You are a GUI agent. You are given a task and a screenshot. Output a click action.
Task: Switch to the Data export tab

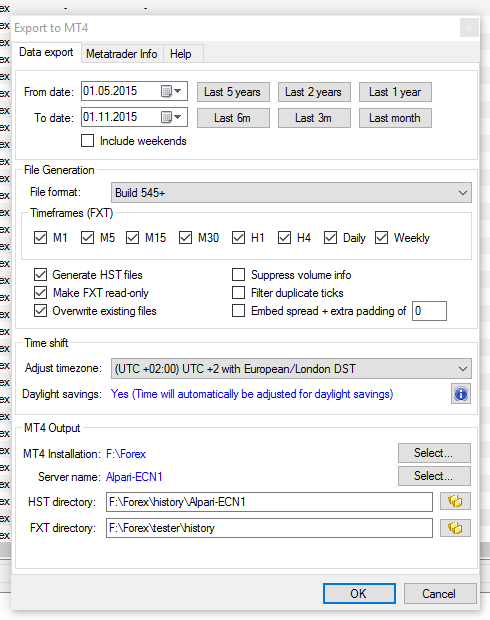(x=46, y=53)
